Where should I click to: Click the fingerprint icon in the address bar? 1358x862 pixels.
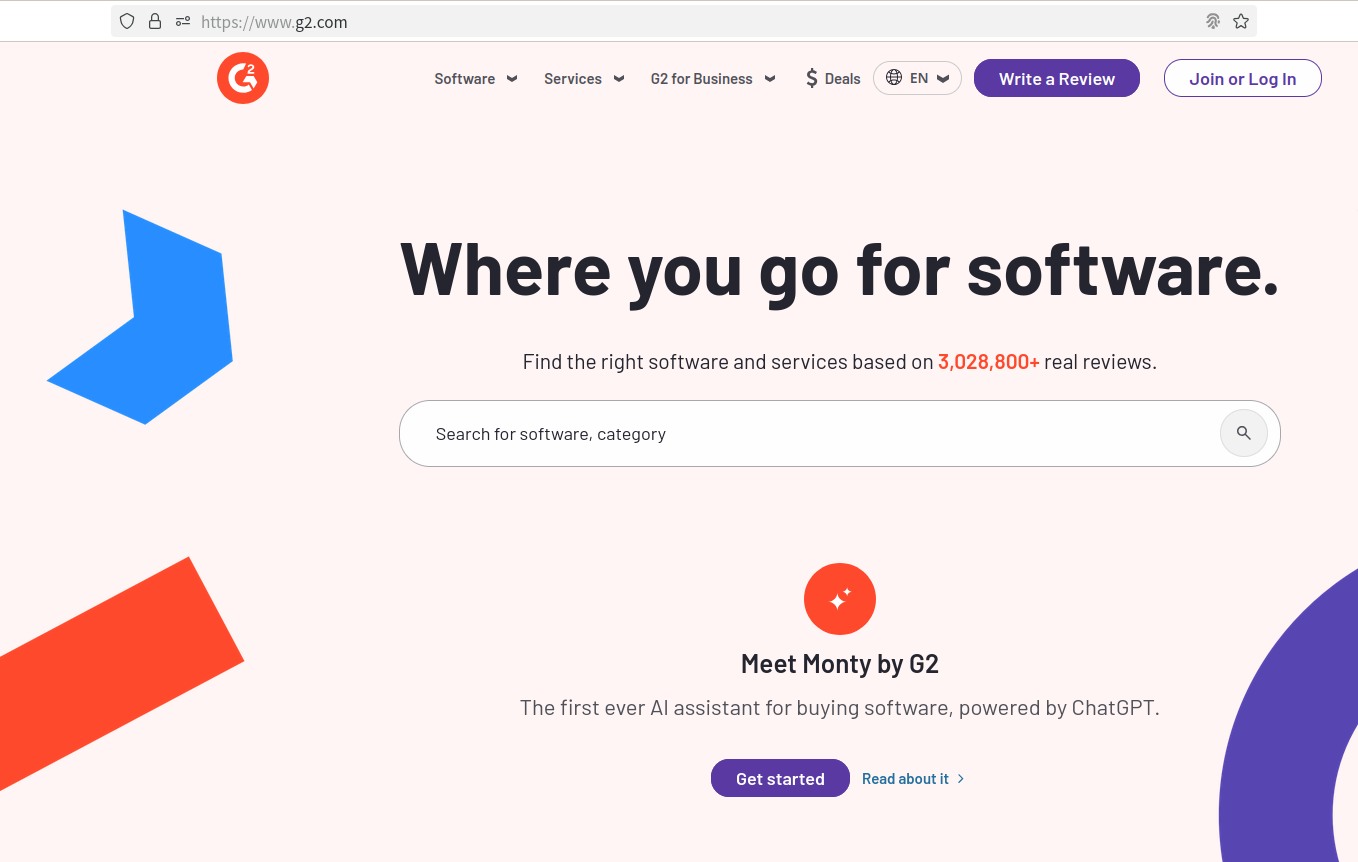[1213, 21]
